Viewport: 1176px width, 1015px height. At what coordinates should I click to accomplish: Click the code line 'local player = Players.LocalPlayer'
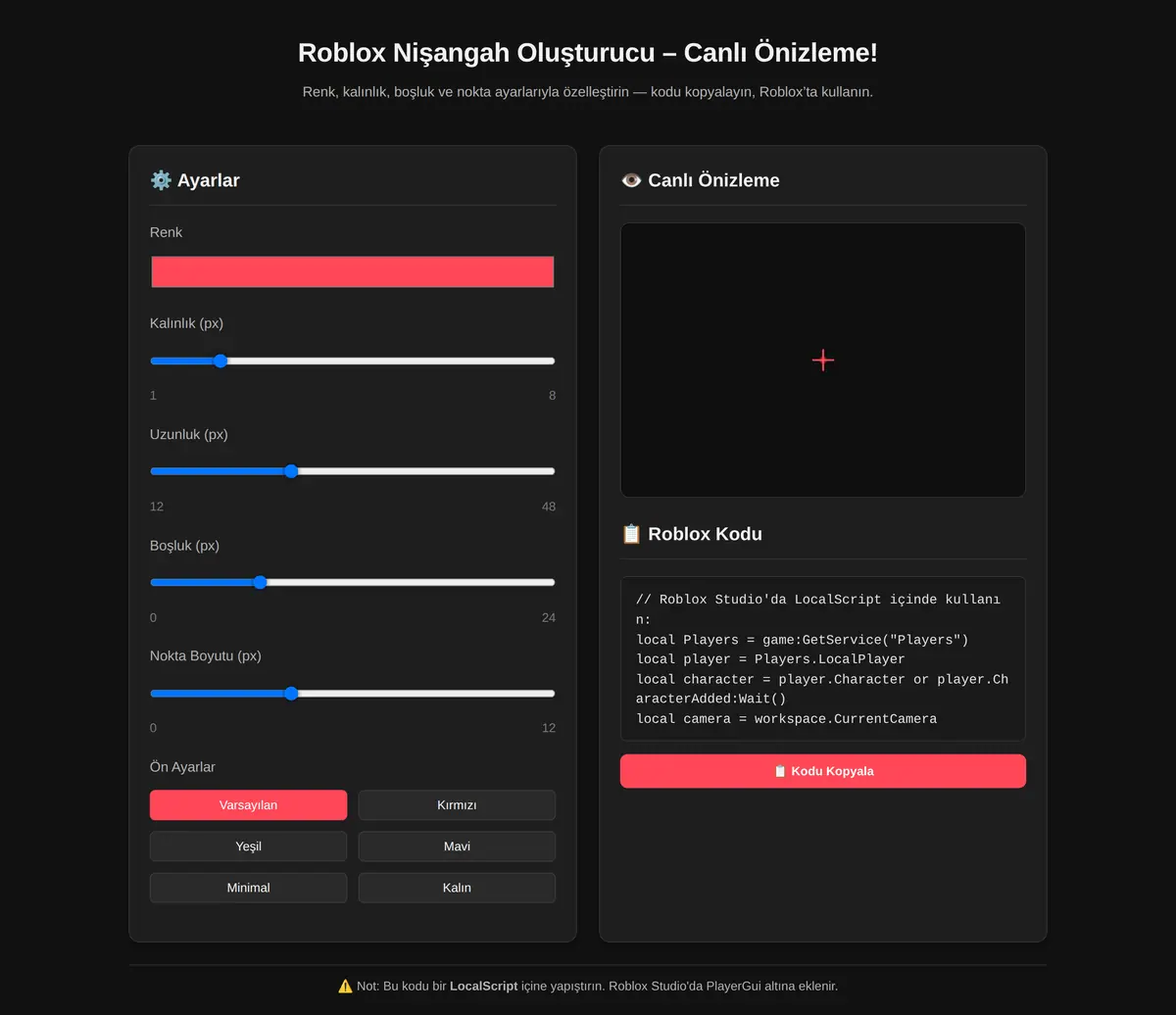click(771, 659)
